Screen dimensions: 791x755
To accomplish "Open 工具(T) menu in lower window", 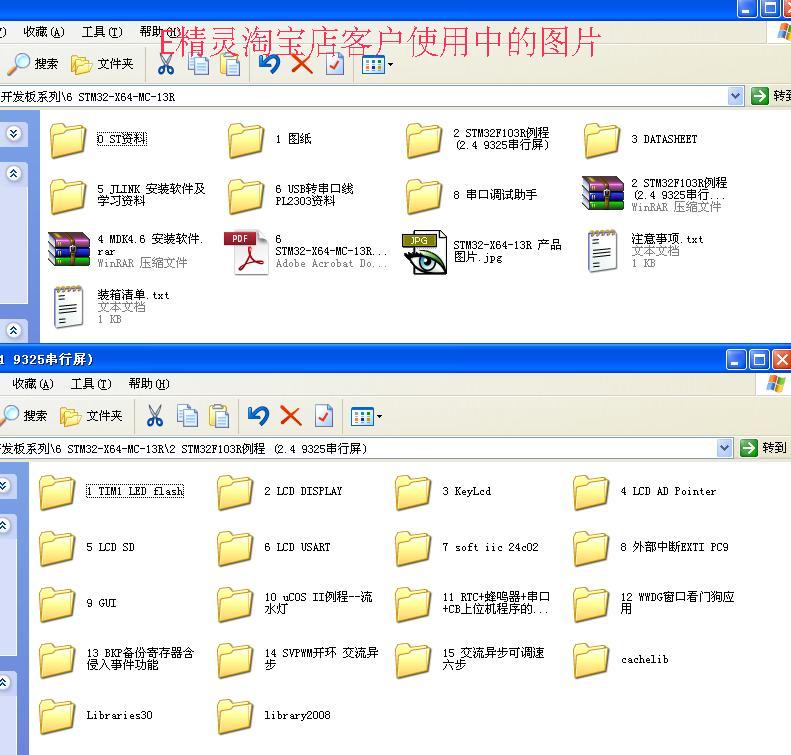I will click(x=91, y=384).
